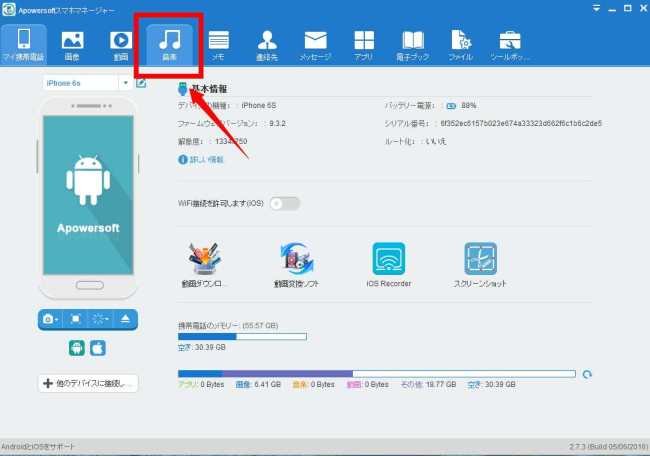This screenshot has height=456, width=650.
Task: Click the eject device button
Action: pyautogui.click(x=125, y=319)
